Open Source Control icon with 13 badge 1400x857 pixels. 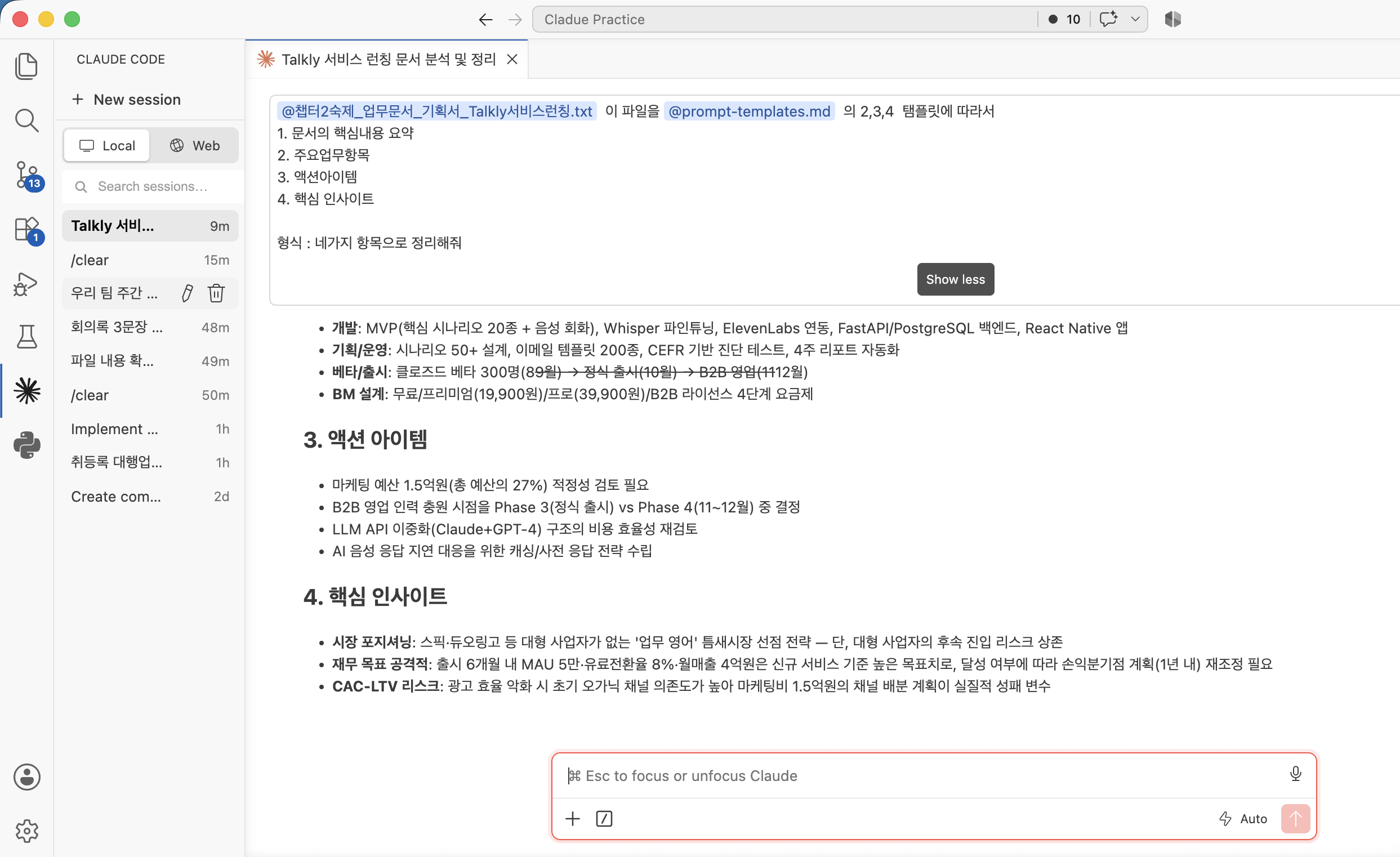27,175
